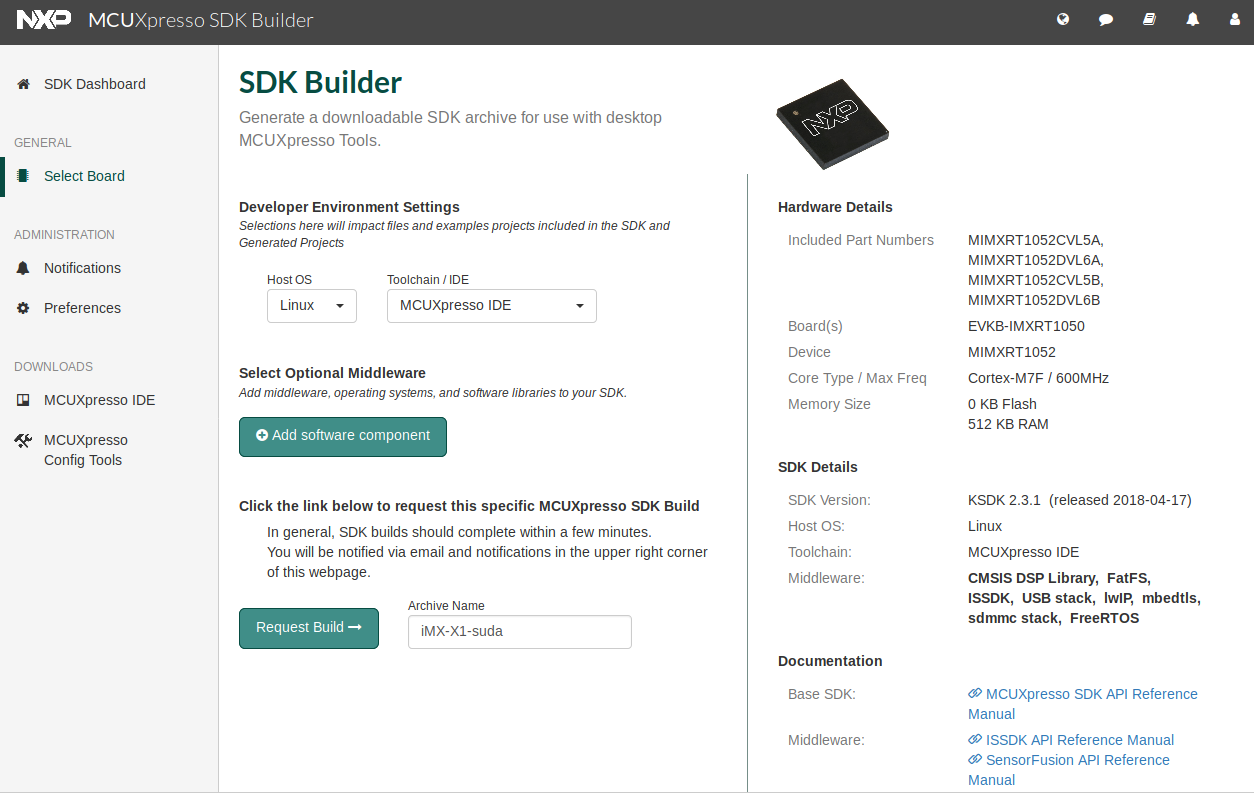Click board name EVKB-IMXRT1050
1254x793 pixels.
1026,326
